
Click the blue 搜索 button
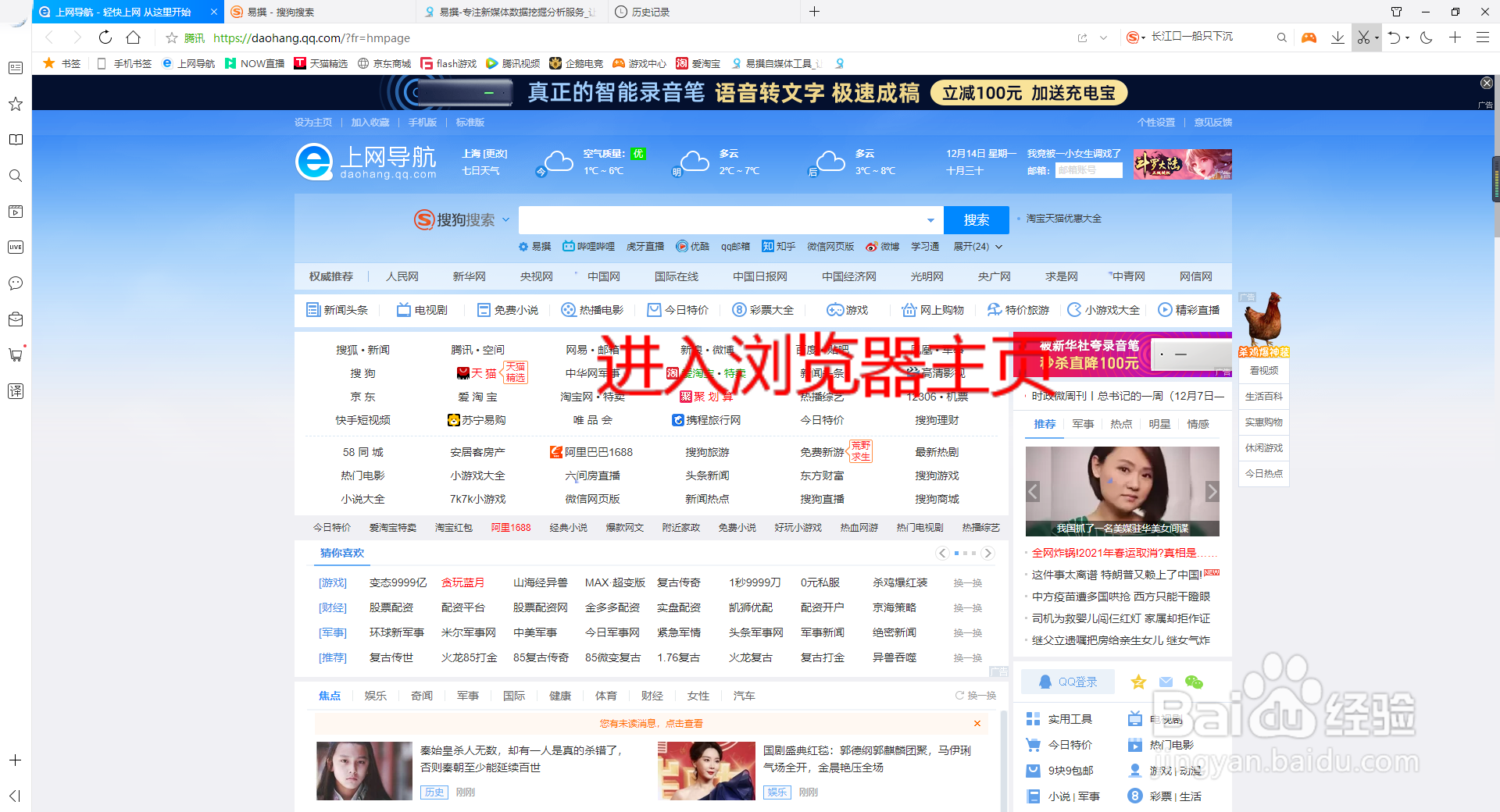(976, 220)
